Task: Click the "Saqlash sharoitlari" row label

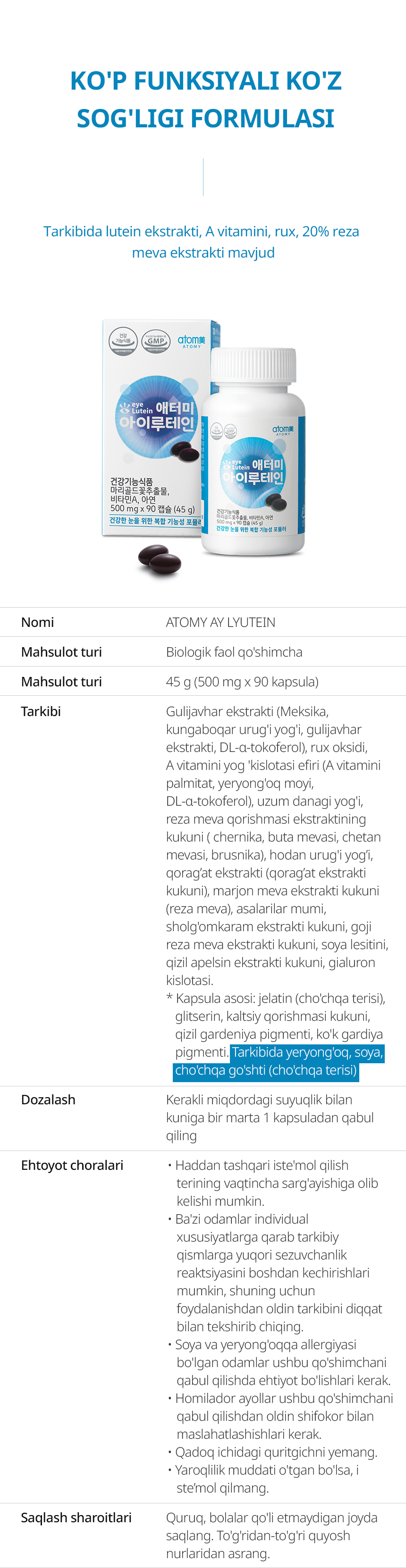Action: 76,1518
